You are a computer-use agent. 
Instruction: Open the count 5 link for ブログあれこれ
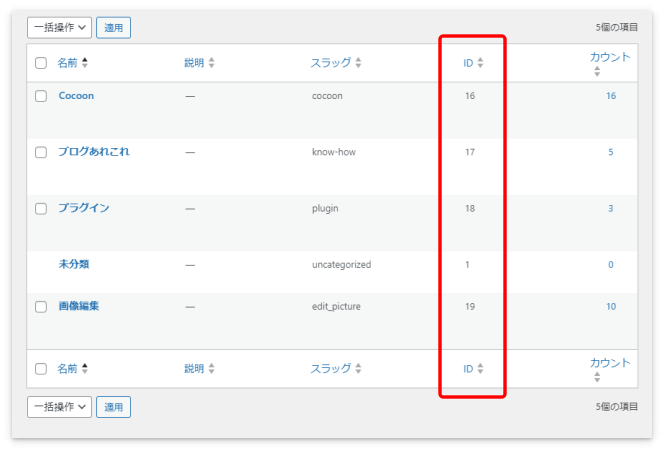(611, 152)
